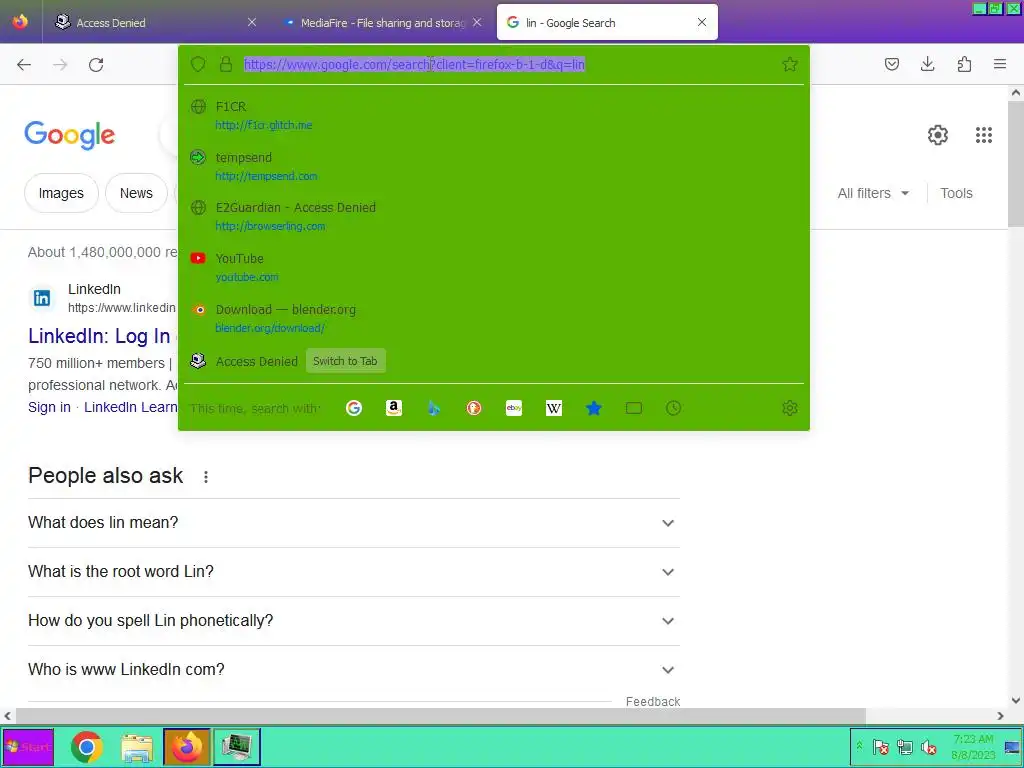
Task: Search in Bookmarks star icon
Action: [594, 408]
